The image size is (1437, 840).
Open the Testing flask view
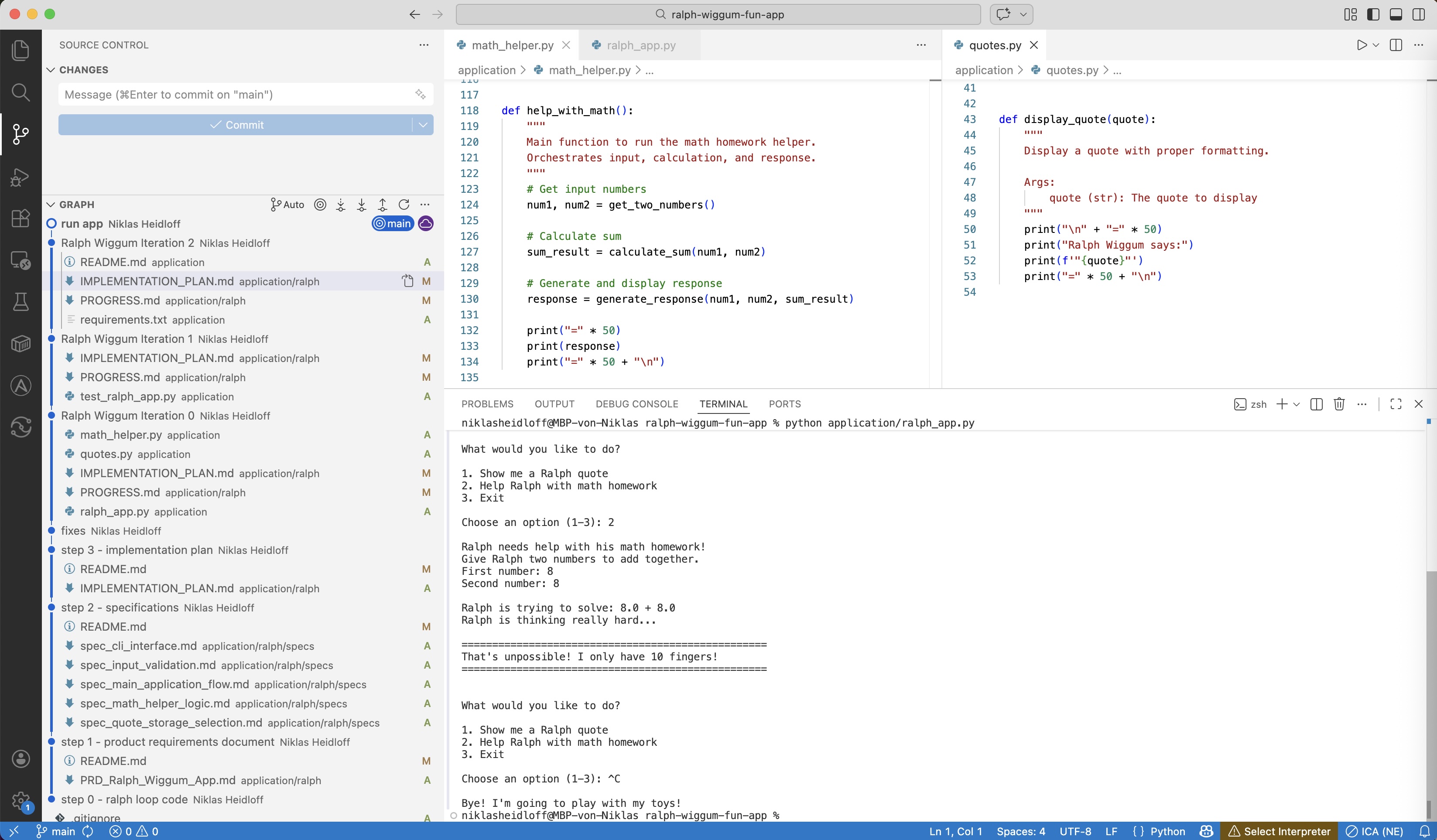(21, 302)
